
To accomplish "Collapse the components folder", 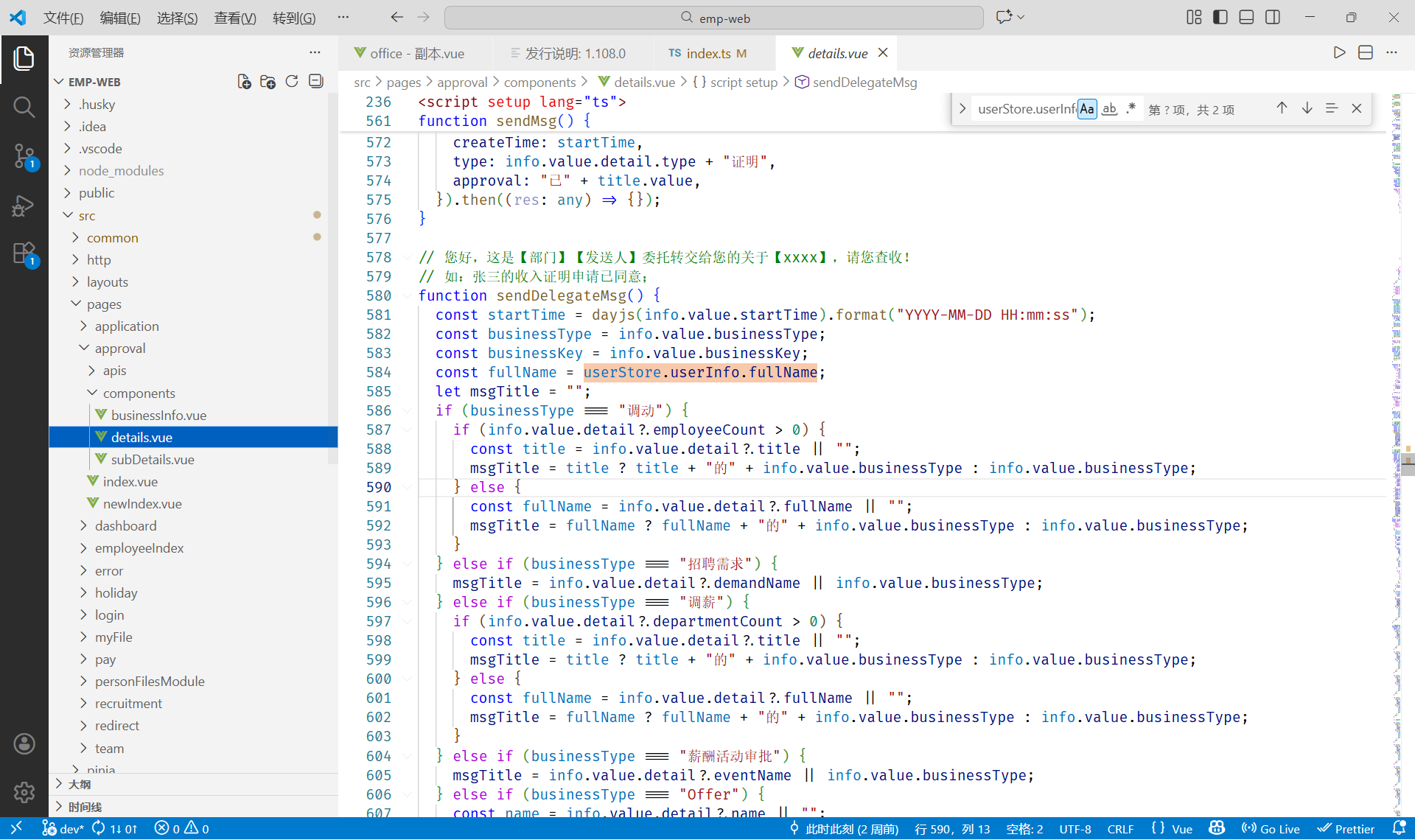I will 139,393.
